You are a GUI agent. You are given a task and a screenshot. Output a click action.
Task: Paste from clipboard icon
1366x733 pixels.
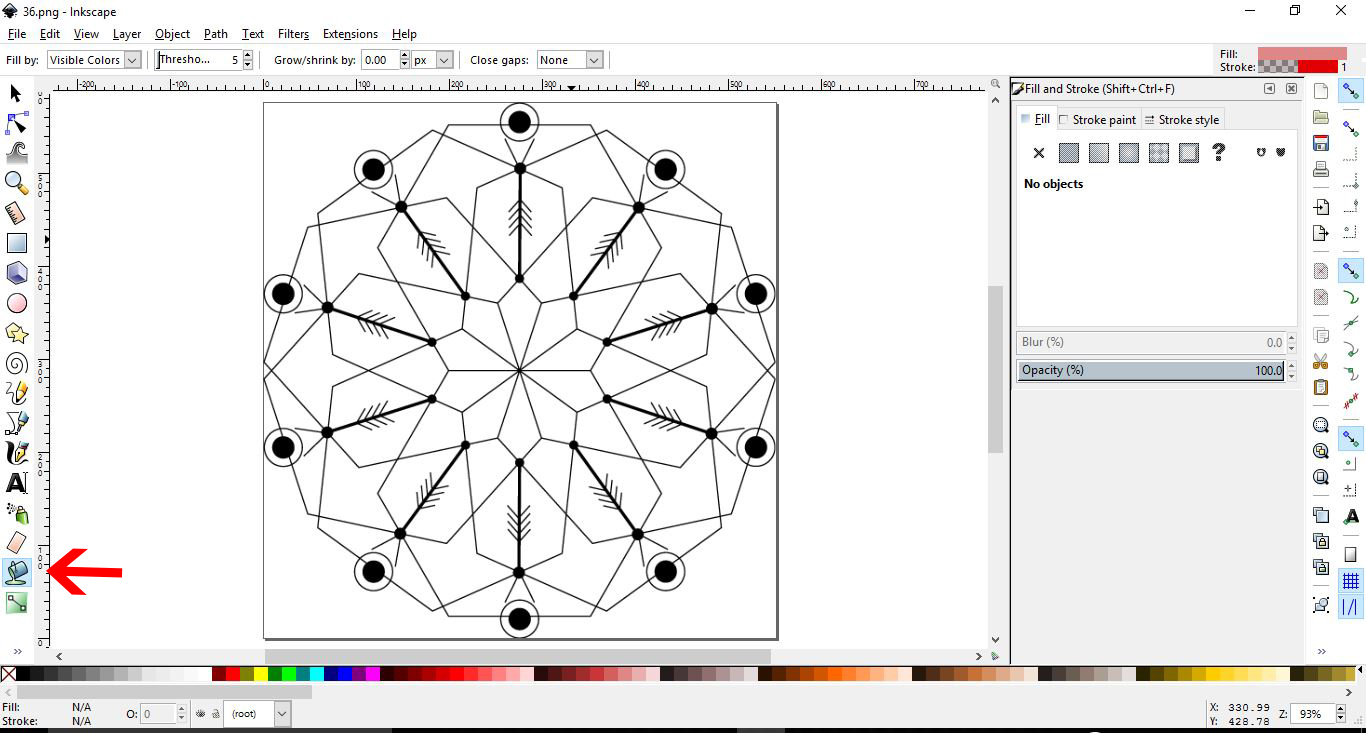1321,387
